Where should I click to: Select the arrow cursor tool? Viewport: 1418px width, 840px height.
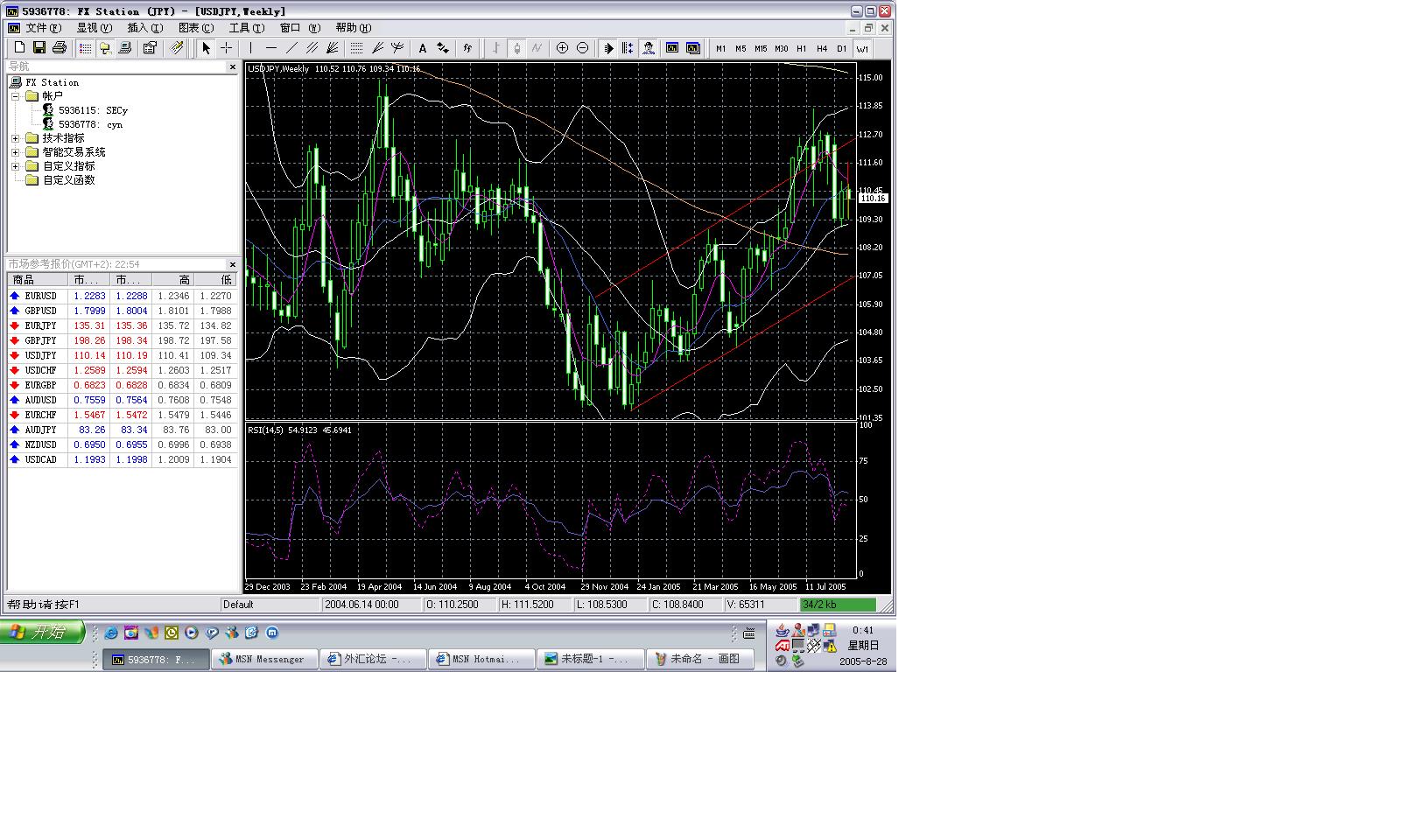pos(206,48)
